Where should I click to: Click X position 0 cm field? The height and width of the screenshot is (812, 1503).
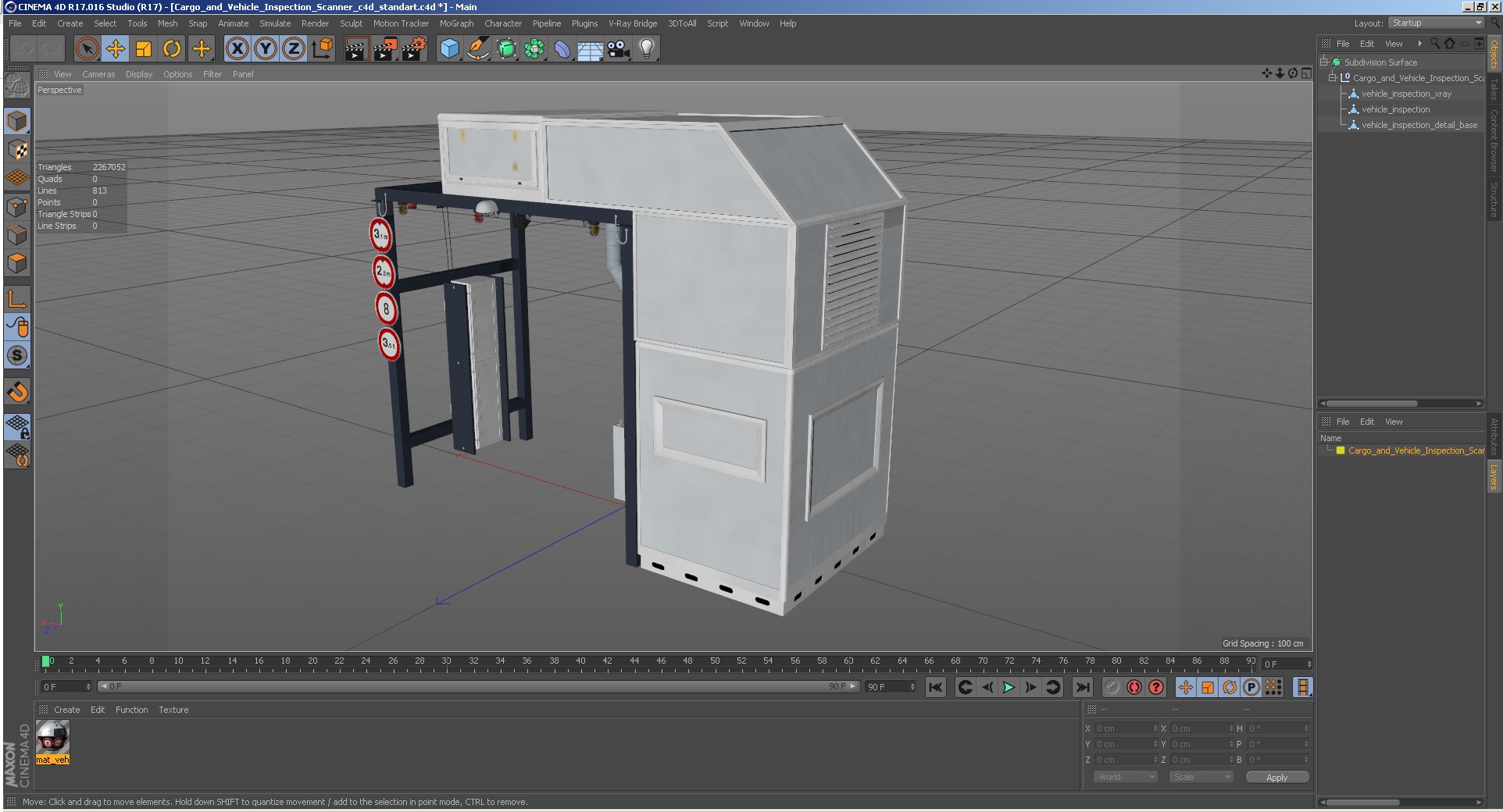pyautogui.click(x=1125, y=728)
